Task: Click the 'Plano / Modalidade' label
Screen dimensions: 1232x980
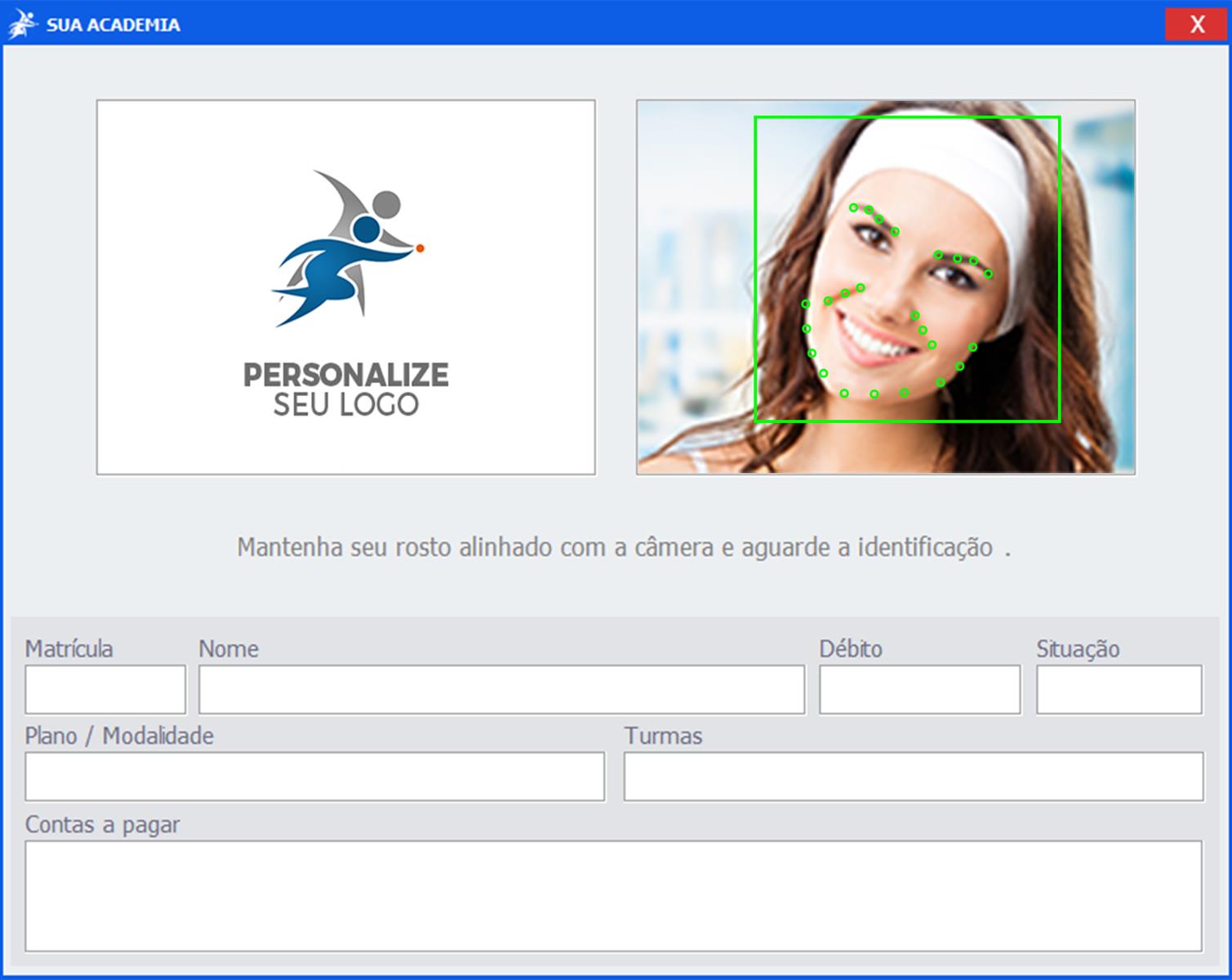Action: click(119, 736)
